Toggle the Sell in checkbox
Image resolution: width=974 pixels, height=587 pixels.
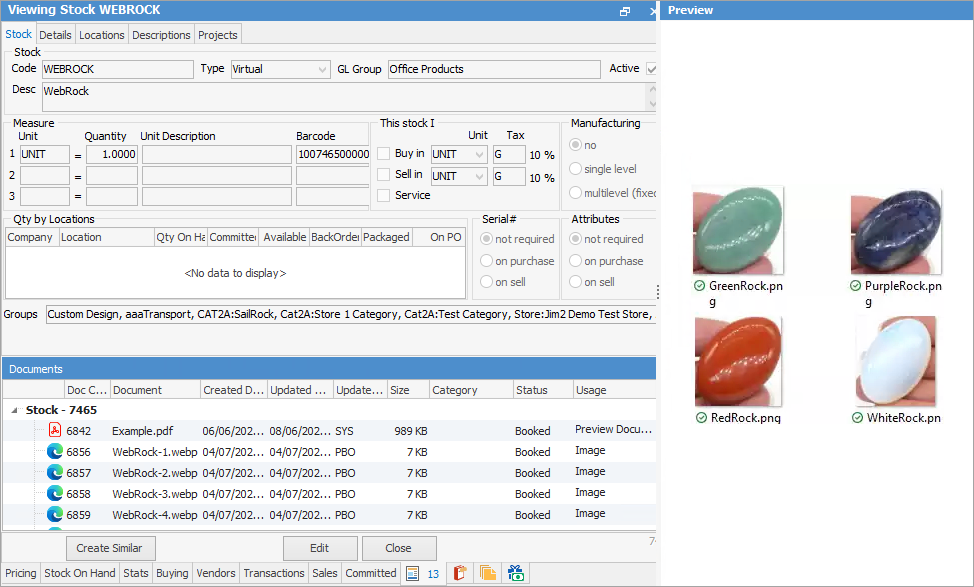point(384,175)
